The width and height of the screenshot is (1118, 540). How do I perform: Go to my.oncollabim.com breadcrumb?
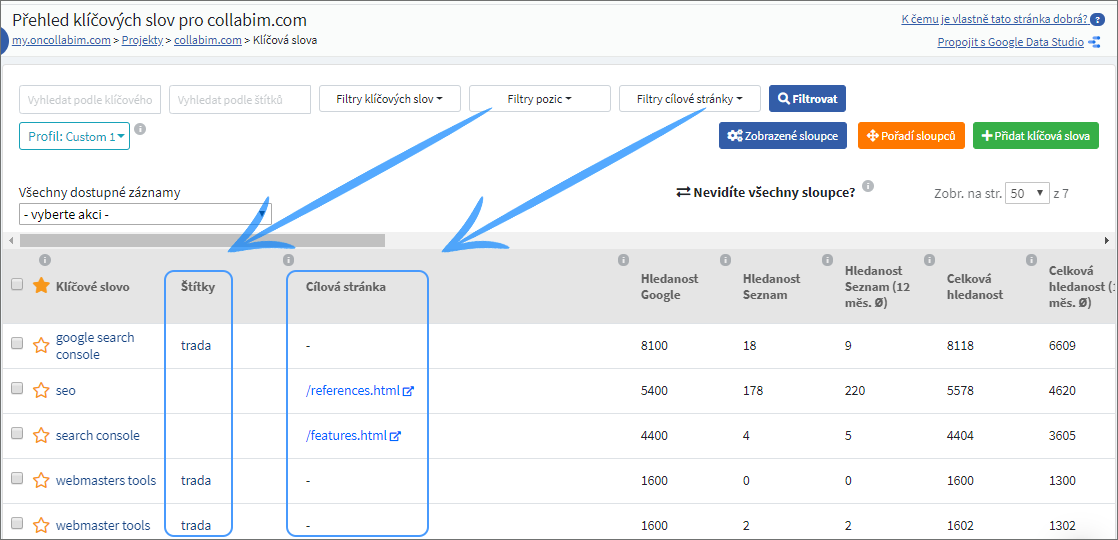point(62,41)
